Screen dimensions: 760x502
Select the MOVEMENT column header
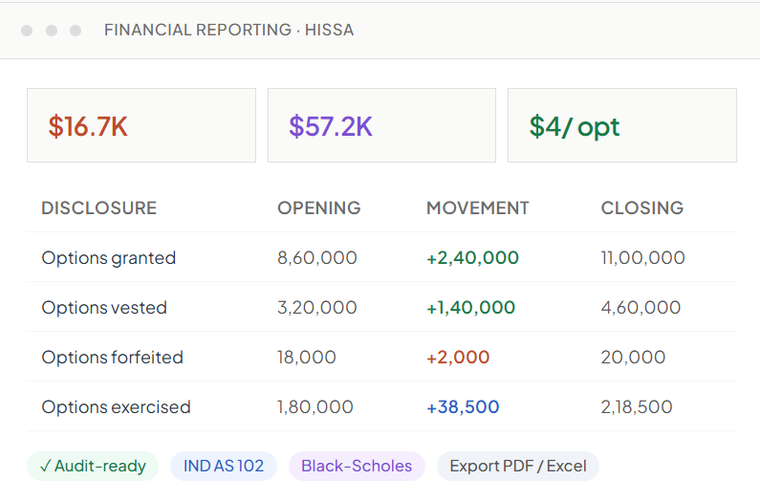(477, 208)
